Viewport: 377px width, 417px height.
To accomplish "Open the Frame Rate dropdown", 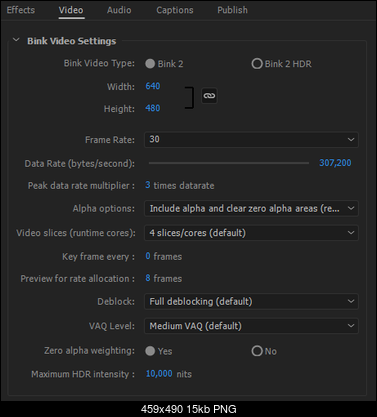I will (x=251, y=139).
